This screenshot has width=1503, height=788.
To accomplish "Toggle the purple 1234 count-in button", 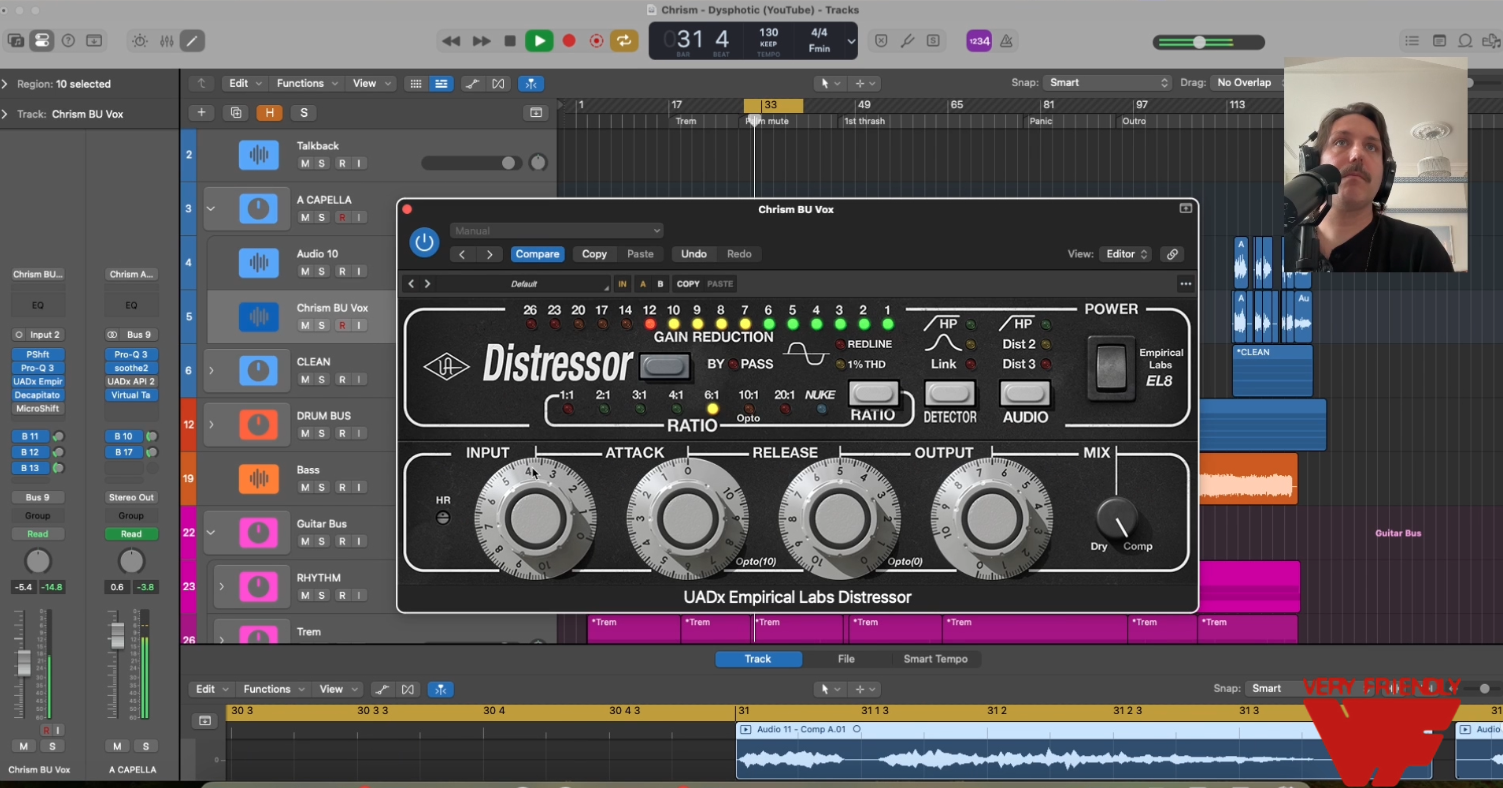I will click(979, 41).
